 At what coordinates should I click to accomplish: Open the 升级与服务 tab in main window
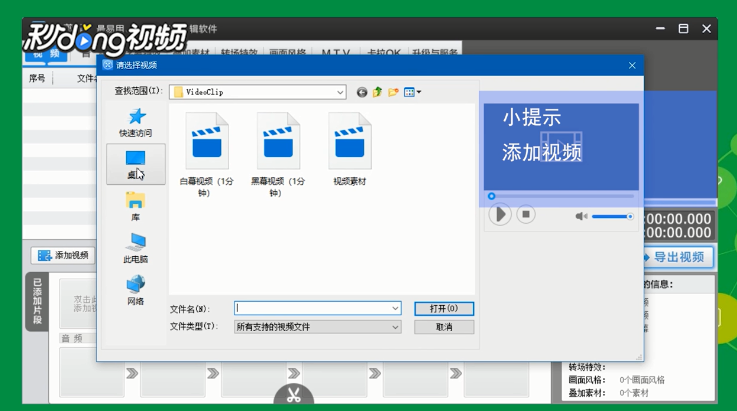[435, 52]
